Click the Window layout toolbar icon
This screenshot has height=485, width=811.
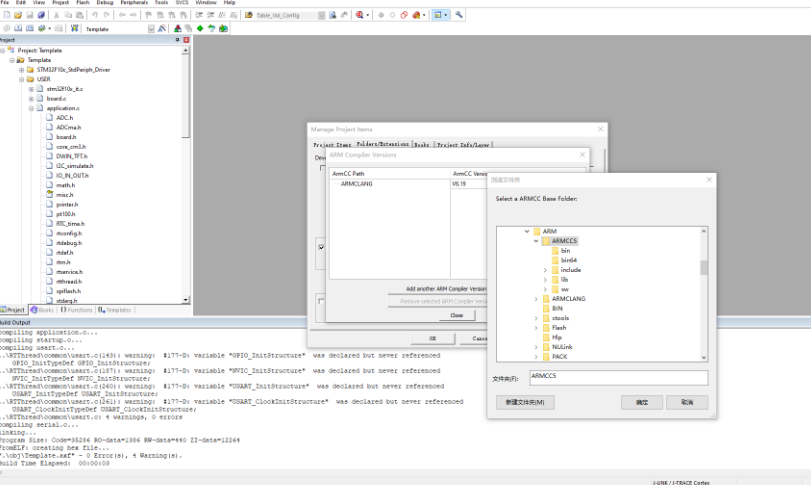point(438,15)
